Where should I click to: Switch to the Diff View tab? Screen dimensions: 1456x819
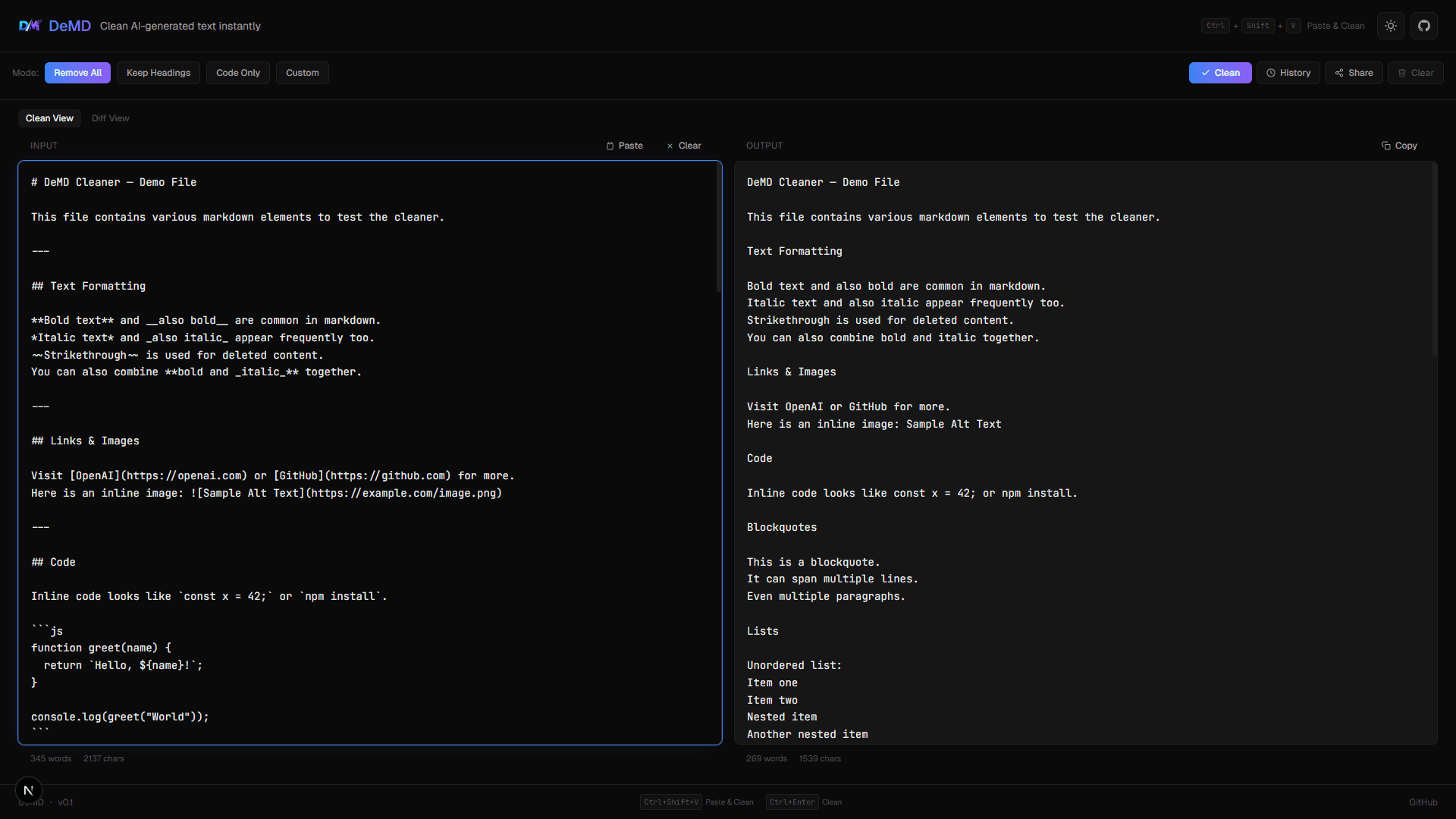point(111,118)
